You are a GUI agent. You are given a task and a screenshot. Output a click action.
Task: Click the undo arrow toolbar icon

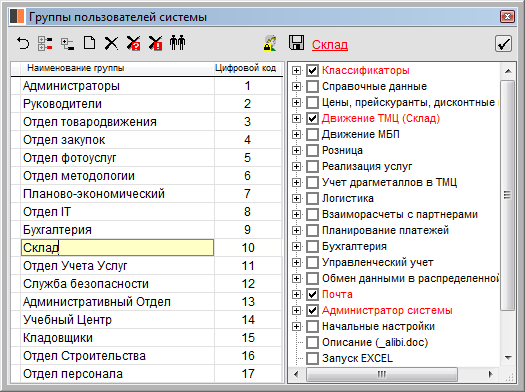point(23,44)
